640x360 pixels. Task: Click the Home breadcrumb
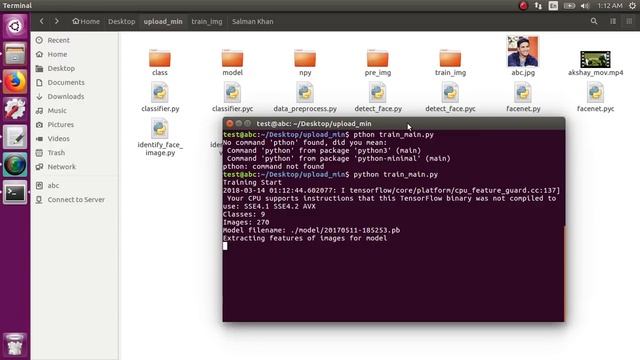point(86,21)
